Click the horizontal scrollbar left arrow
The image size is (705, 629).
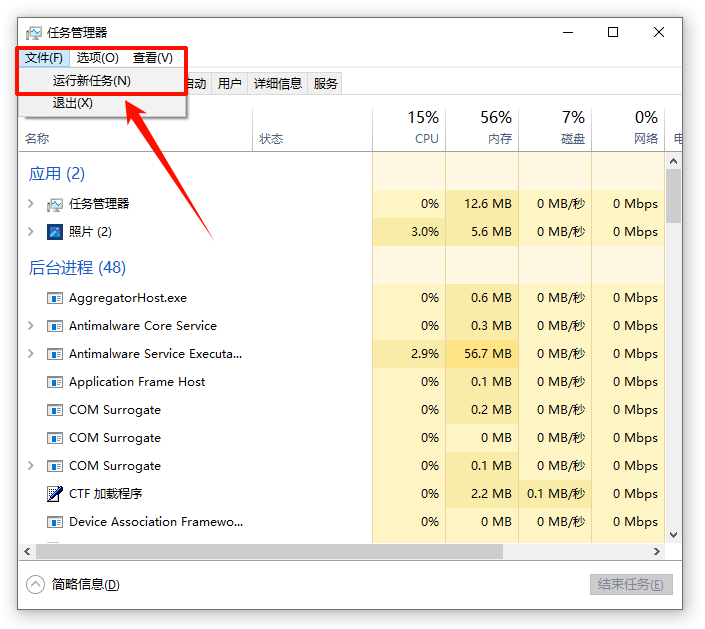click(x=27, y=551)
